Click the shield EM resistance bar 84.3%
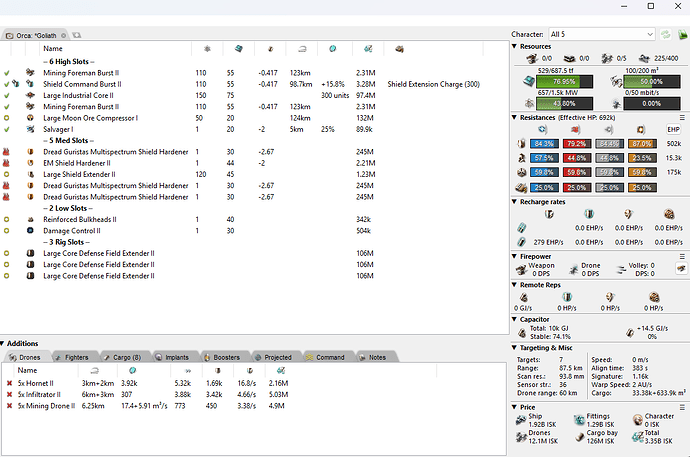Viewport: 690px width, 457px height. coord(544,143)
